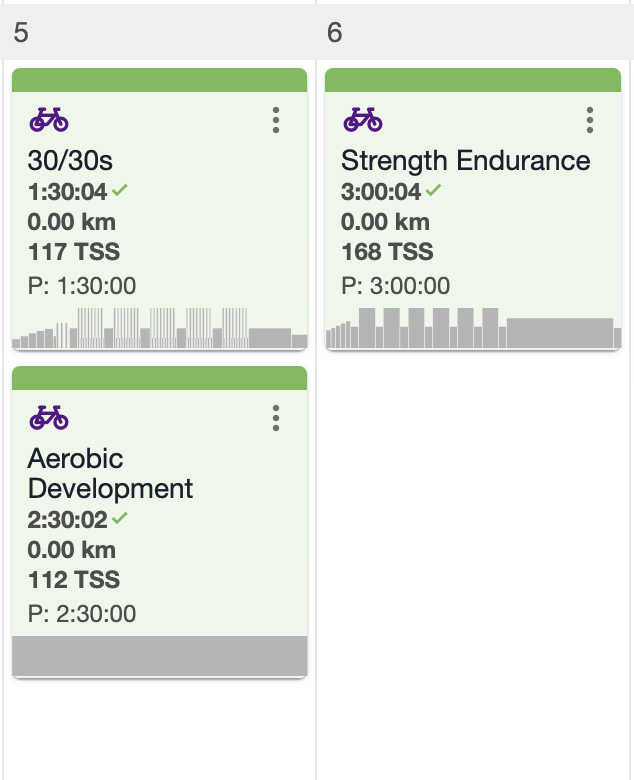Open the Aerobic Development workout title
Image resolution: width=634 pixels, height=780 pixels.
(x=110, y=473)
